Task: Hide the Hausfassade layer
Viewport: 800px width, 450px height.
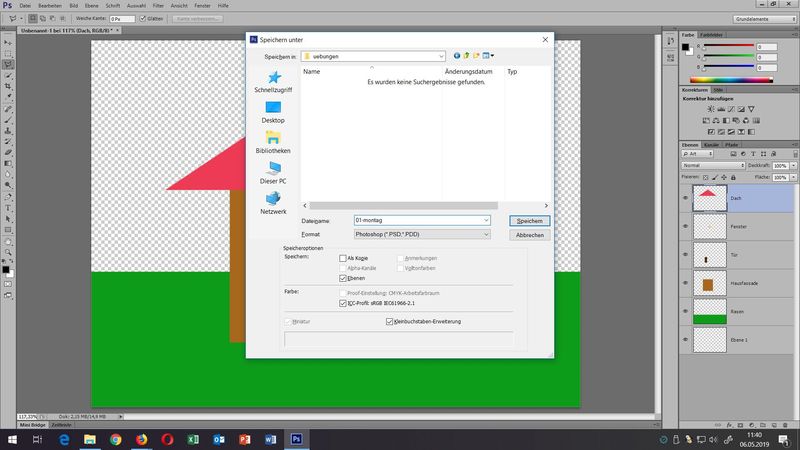Action: [685, 283]
